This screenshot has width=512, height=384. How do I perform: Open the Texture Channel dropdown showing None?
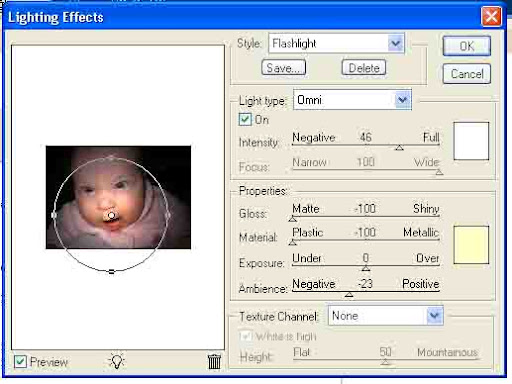pyautogui.click(x=386, y=316)
